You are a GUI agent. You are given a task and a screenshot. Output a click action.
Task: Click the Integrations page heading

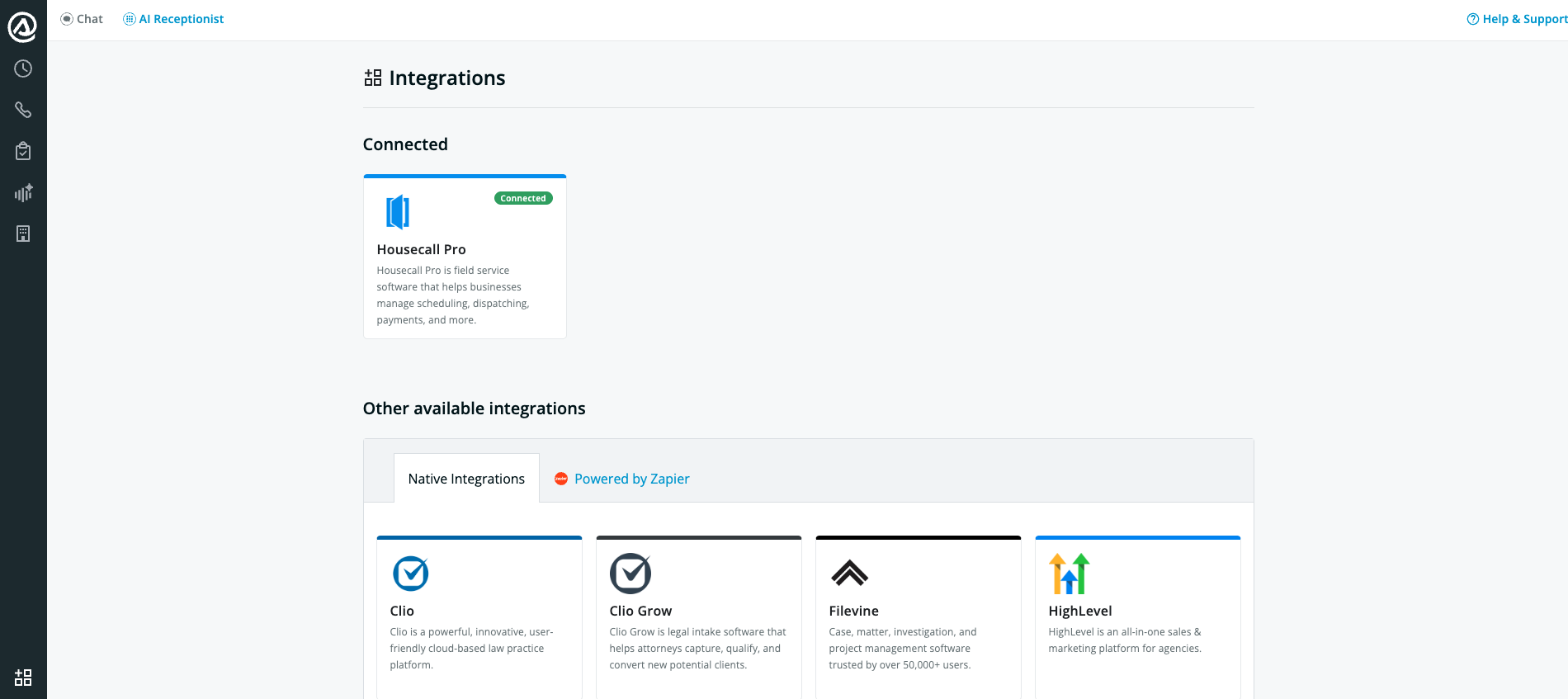(x=446, y=78)
